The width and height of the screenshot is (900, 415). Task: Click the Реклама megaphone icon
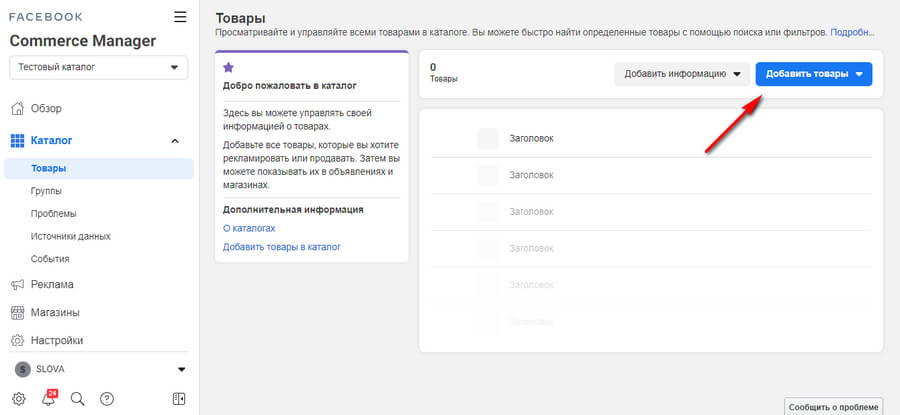click(18, 284)
